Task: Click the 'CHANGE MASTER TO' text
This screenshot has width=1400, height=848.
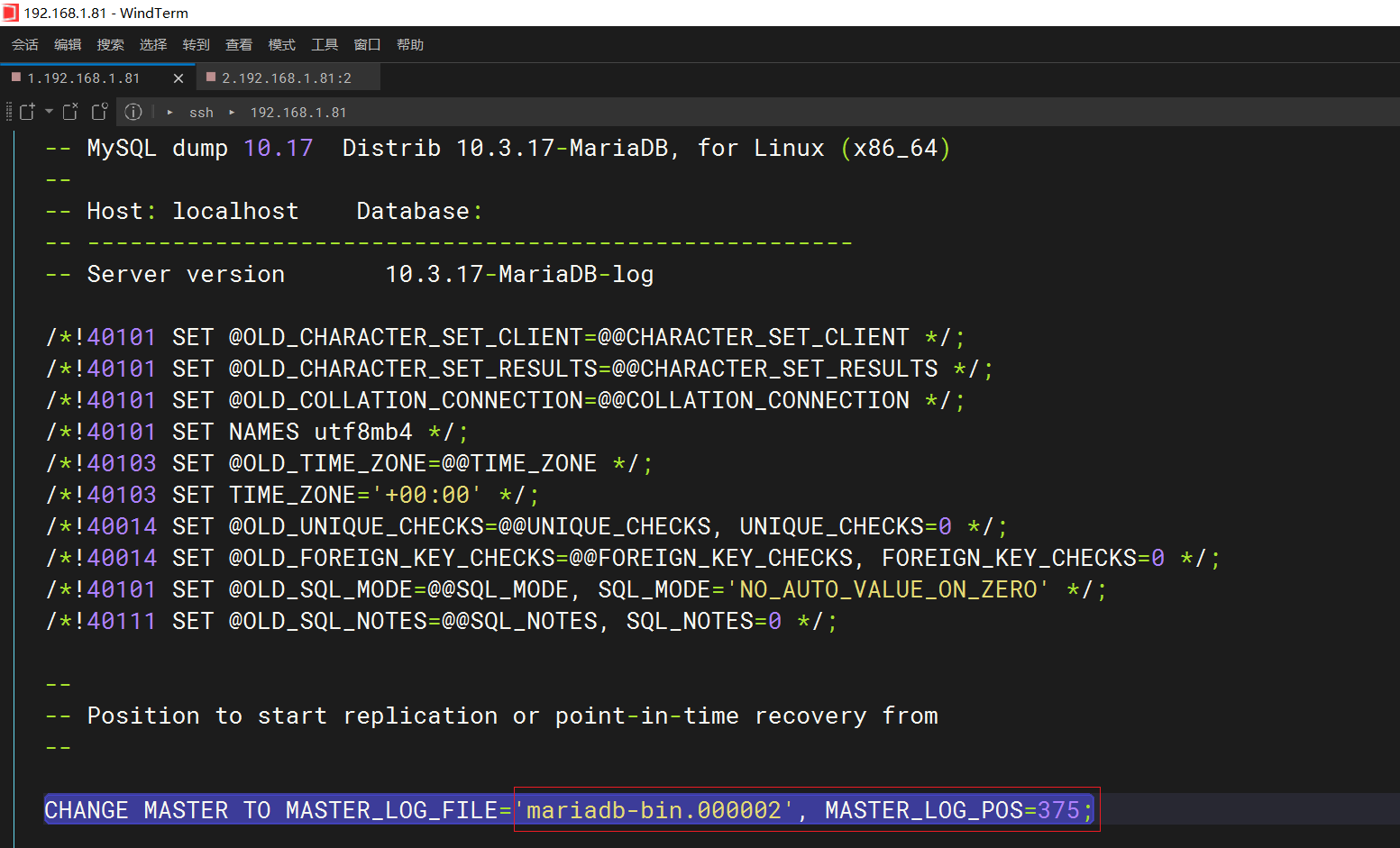Action: [158, 810]
